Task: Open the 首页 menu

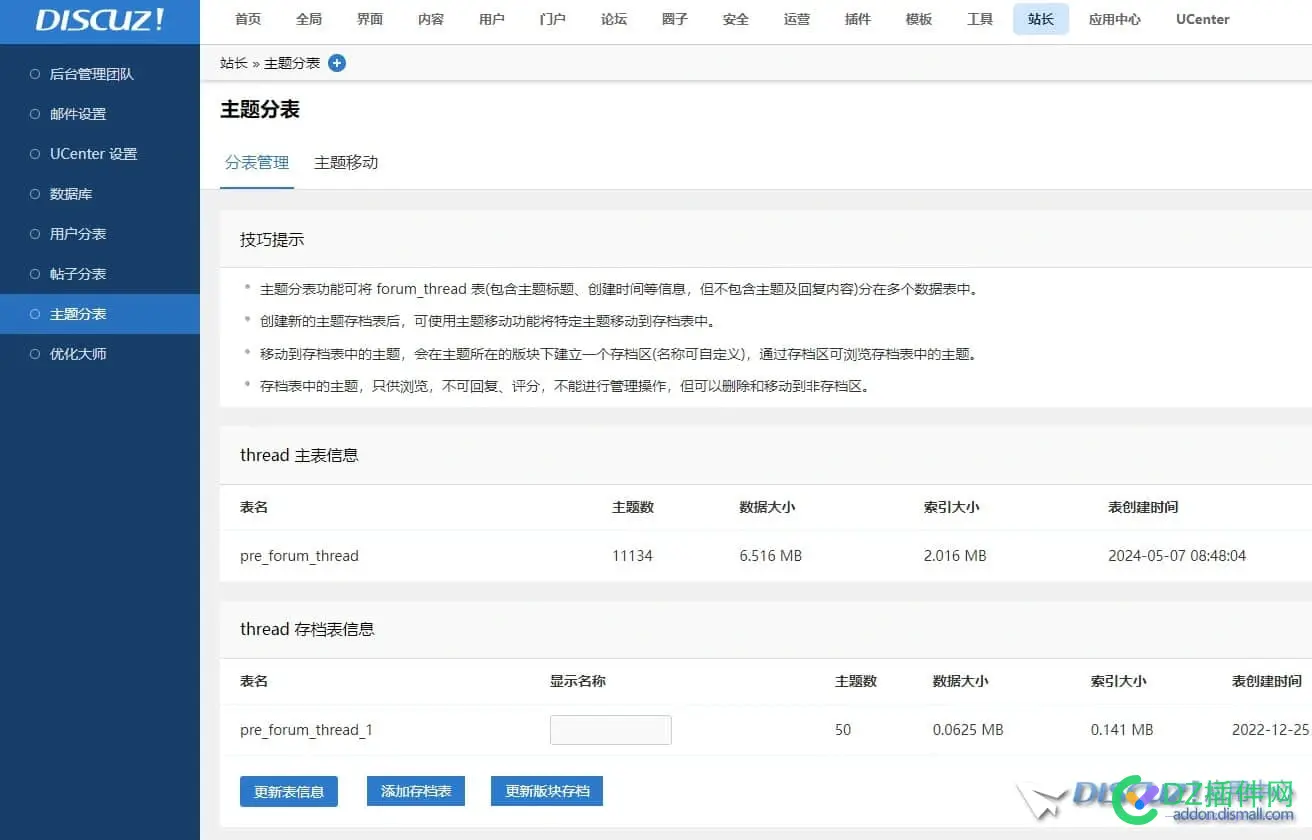Action: (x=248, y=19)
